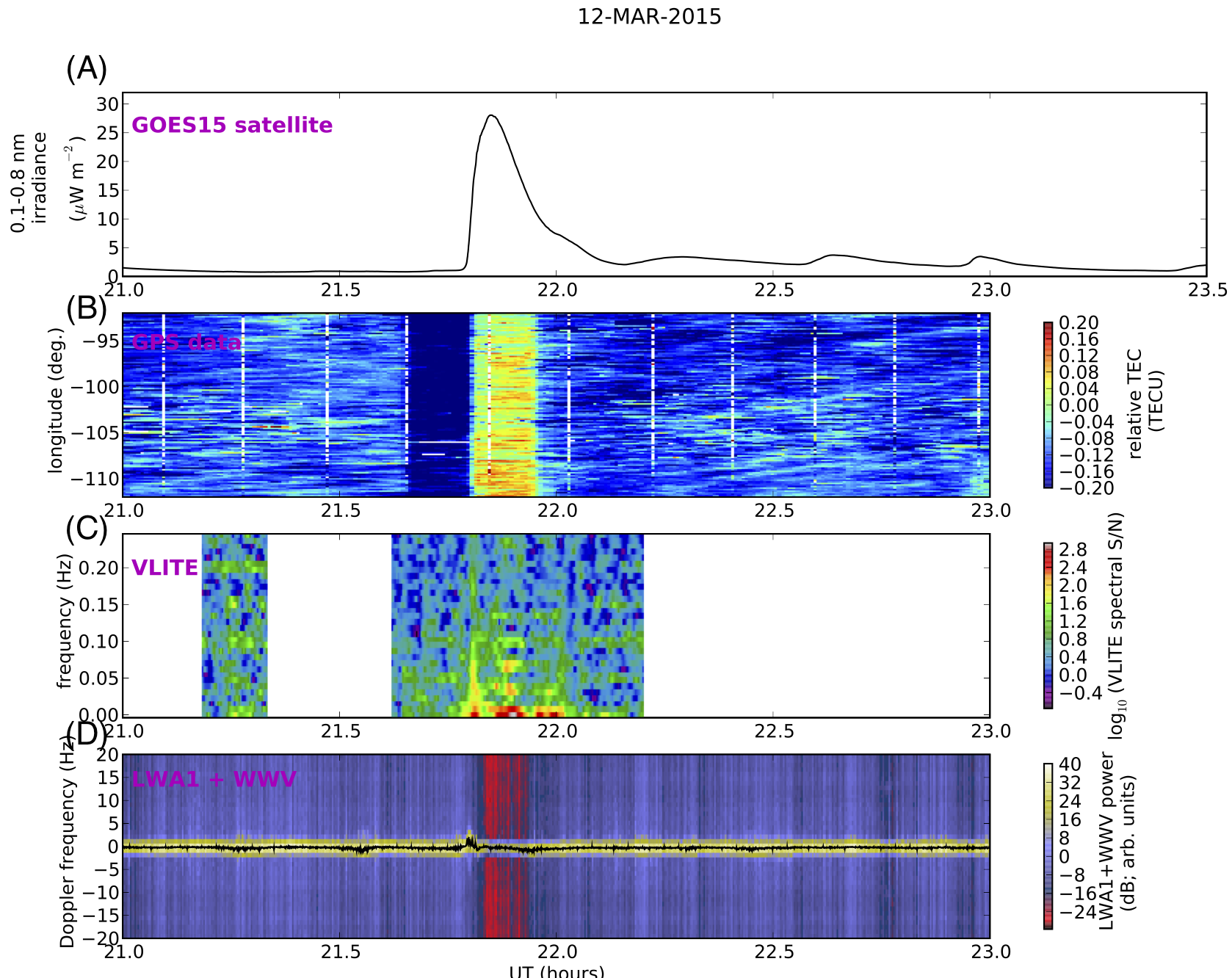Click the relative TEC (TECU) colorbar label
1232x978 pixels.
pos(1145,405)
